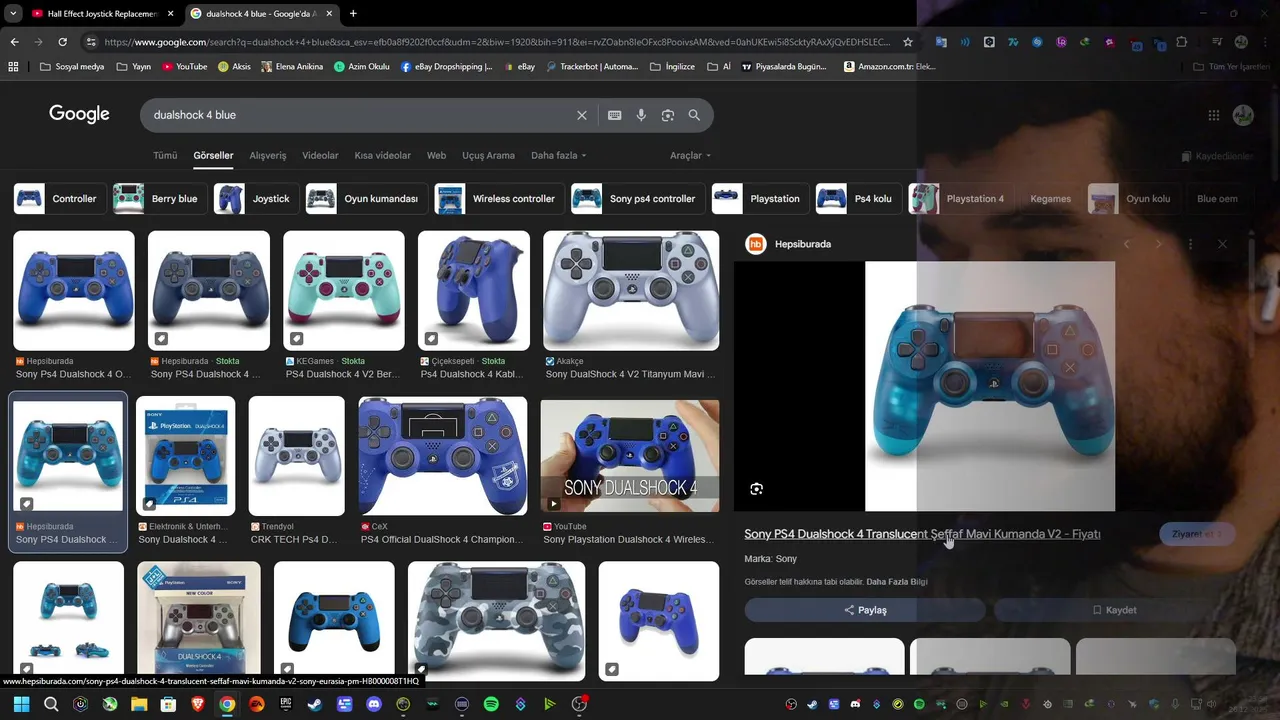Image resolution: width=1280 pixels, height=720 pixels.
Task: Expand the Daha fazla dropdown
Action: coord(558,156)
